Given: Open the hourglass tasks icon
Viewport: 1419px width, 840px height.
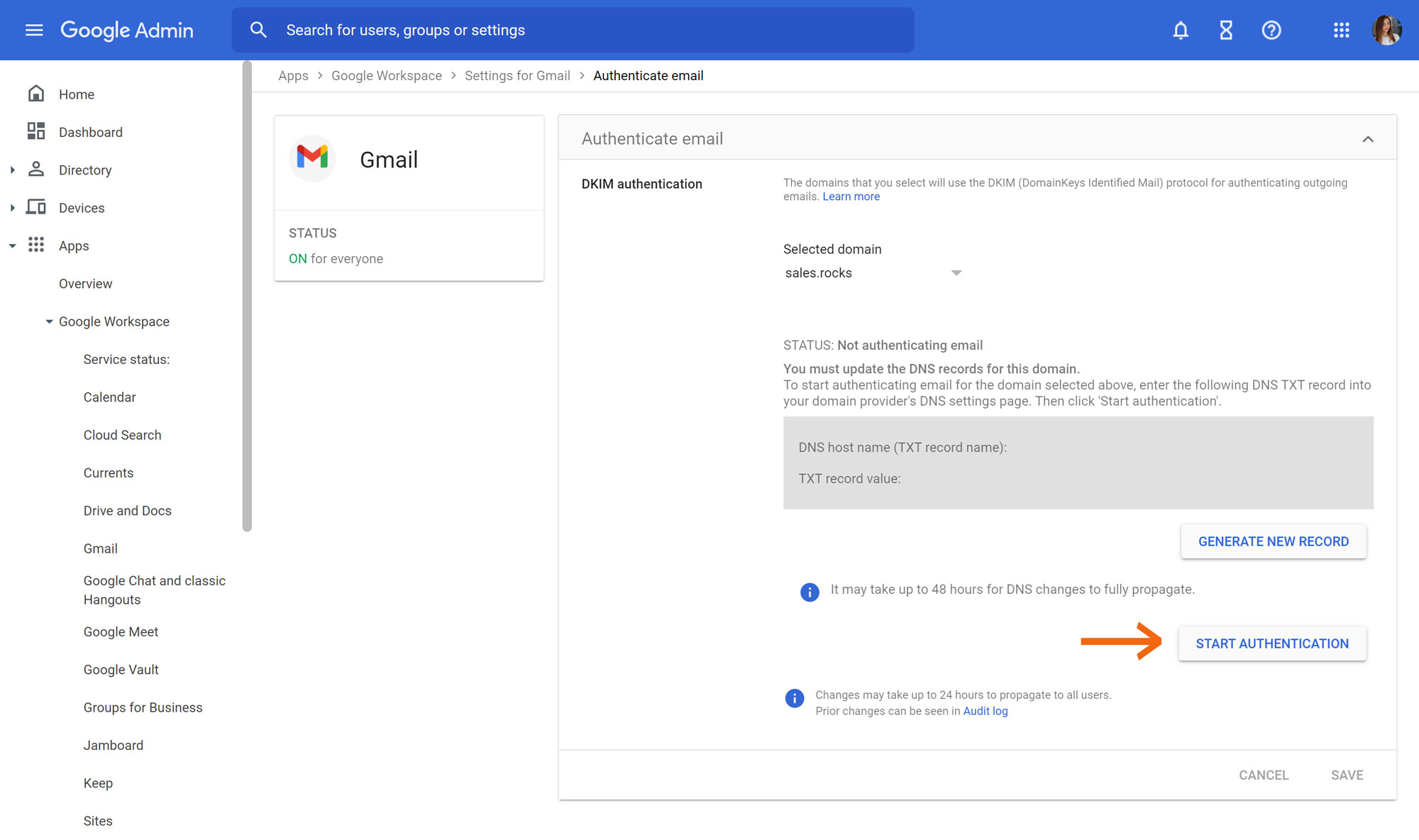Looking at the screenshot, I should 1226,30.
